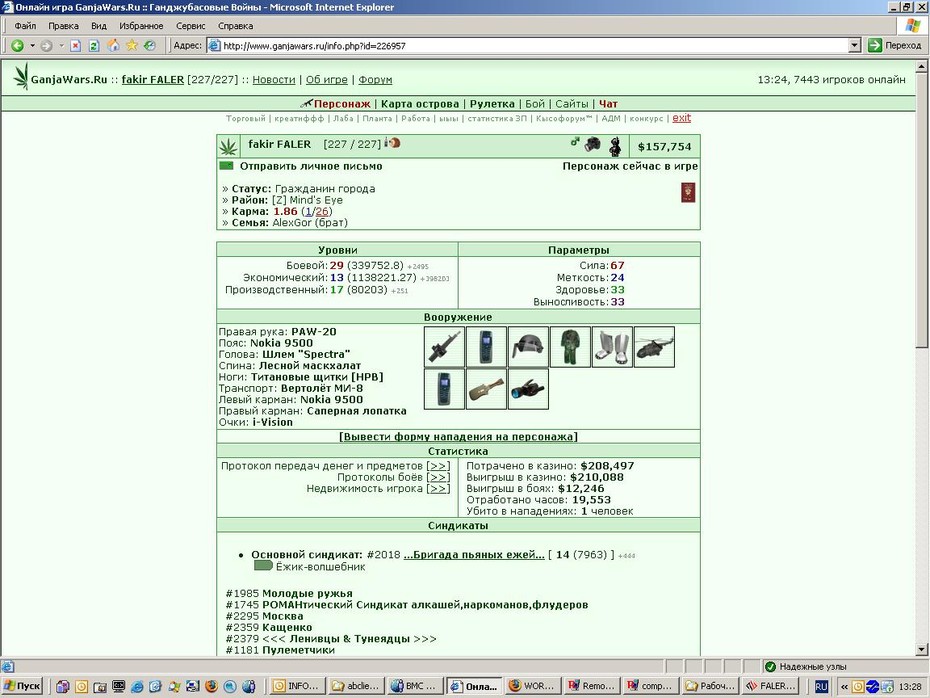The width and height of the screenshot is (930, 698).
Task: Open the Сервис menu
Action: 190,26
